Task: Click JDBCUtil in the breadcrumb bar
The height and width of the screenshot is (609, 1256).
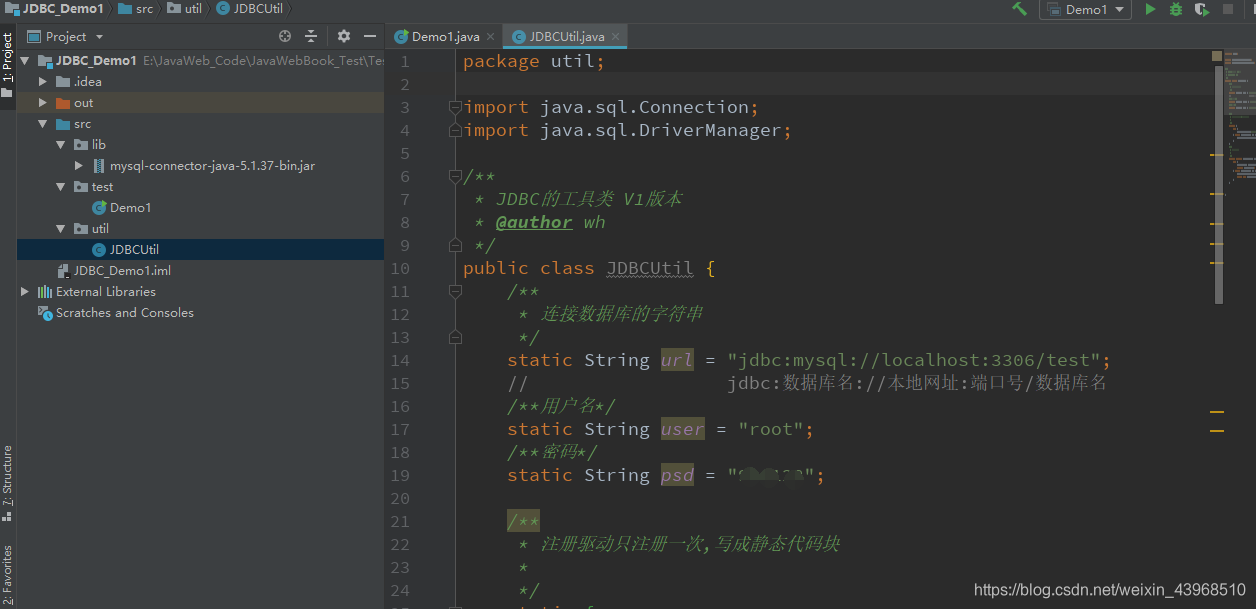Action: point(251,9)
